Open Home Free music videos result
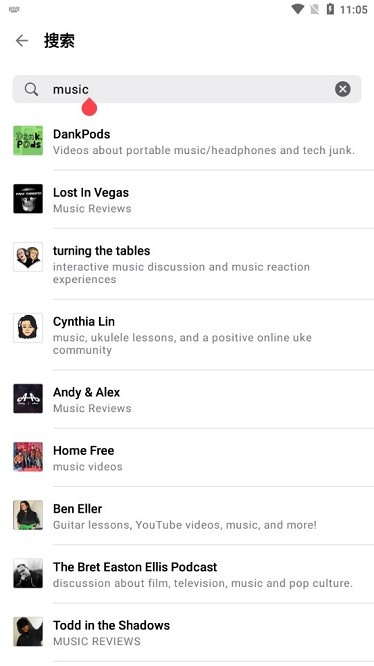The height and width of the screenshot is (666, 374). 187,457
